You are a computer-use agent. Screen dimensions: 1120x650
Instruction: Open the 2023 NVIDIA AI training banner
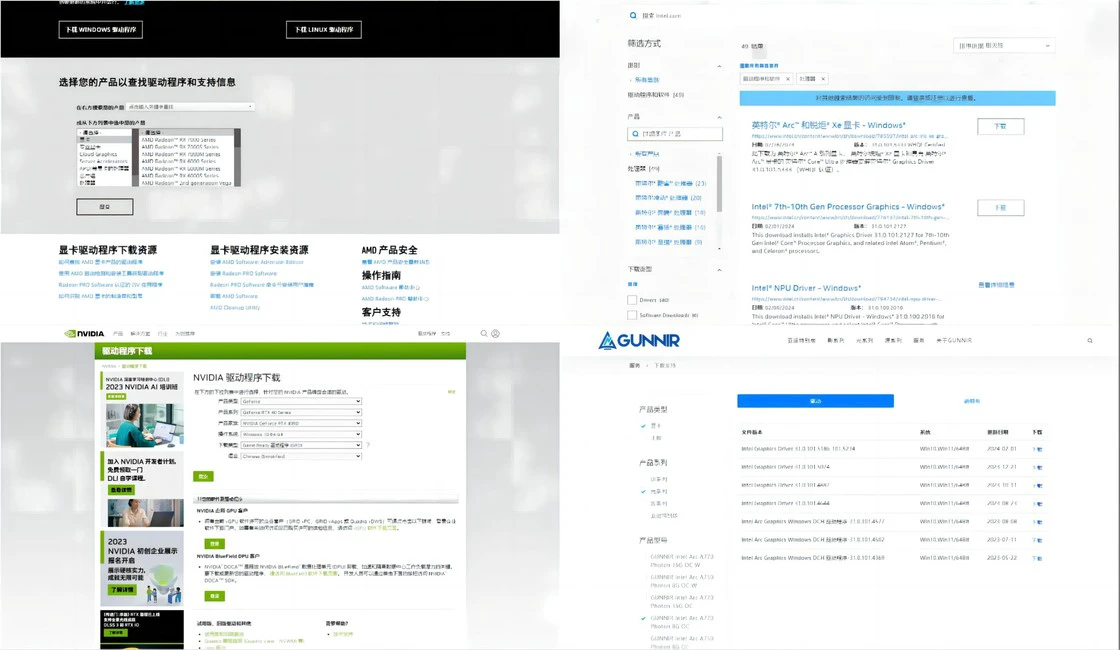pos(142,409)
